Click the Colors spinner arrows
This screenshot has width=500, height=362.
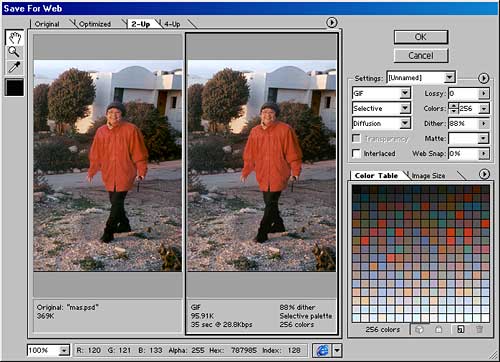click(x=453, y=108)
